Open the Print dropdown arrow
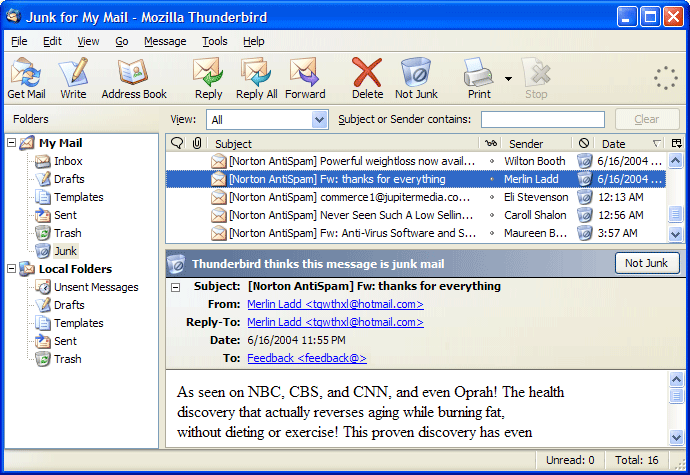Screen dimensions: 690x475 [508, 79]
